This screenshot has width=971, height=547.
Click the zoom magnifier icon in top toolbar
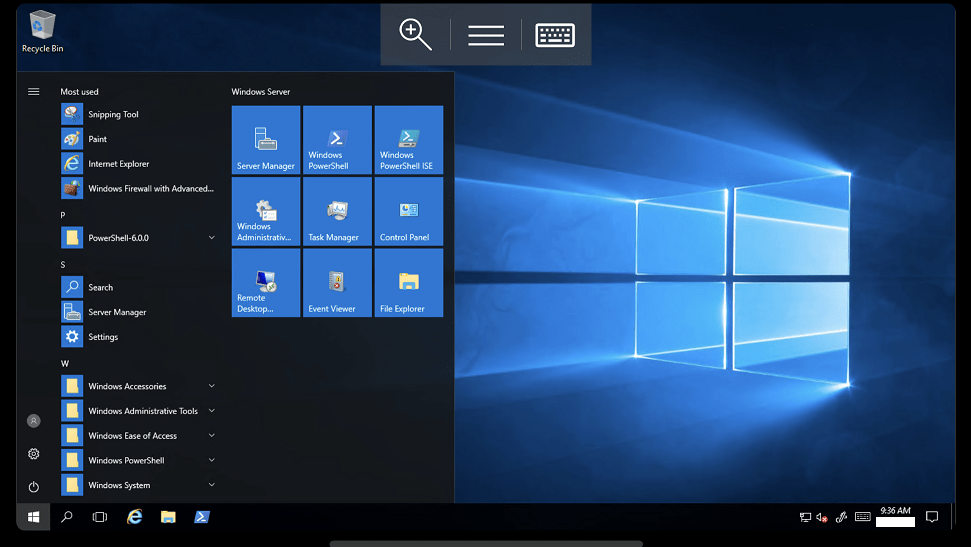(415, 34)
